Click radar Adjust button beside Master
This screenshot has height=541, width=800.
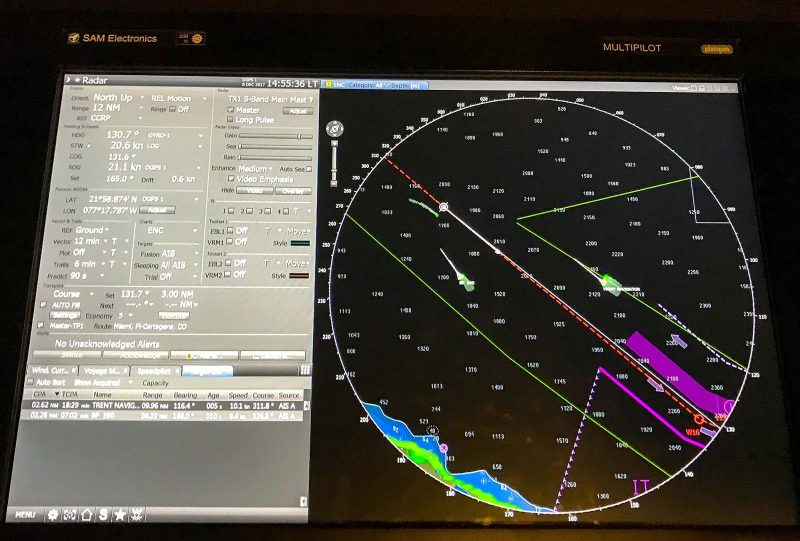click(x=297, y=110)
